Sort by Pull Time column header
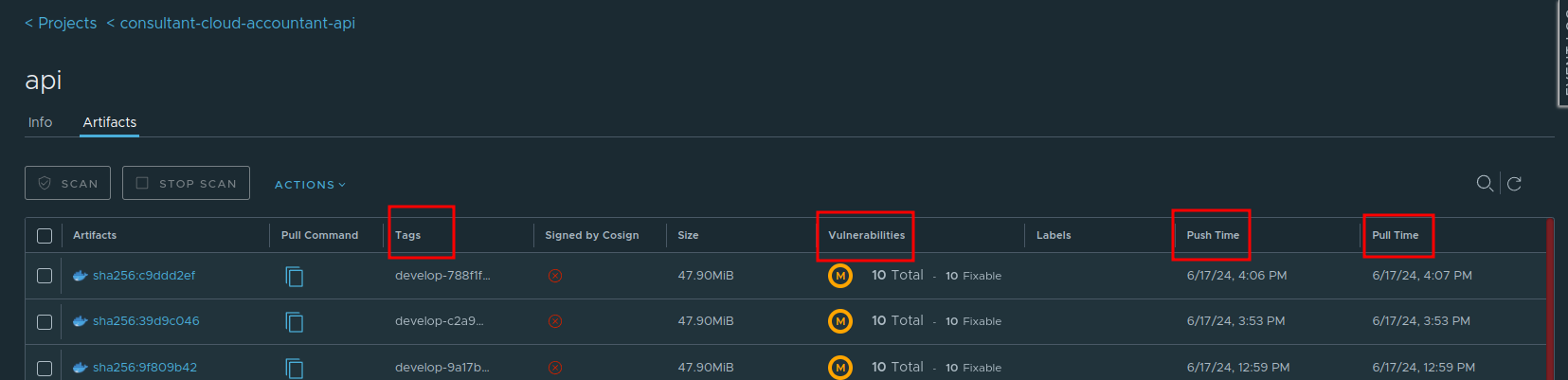Screen dimensions: 1568x380 [x=1396, y=235]
